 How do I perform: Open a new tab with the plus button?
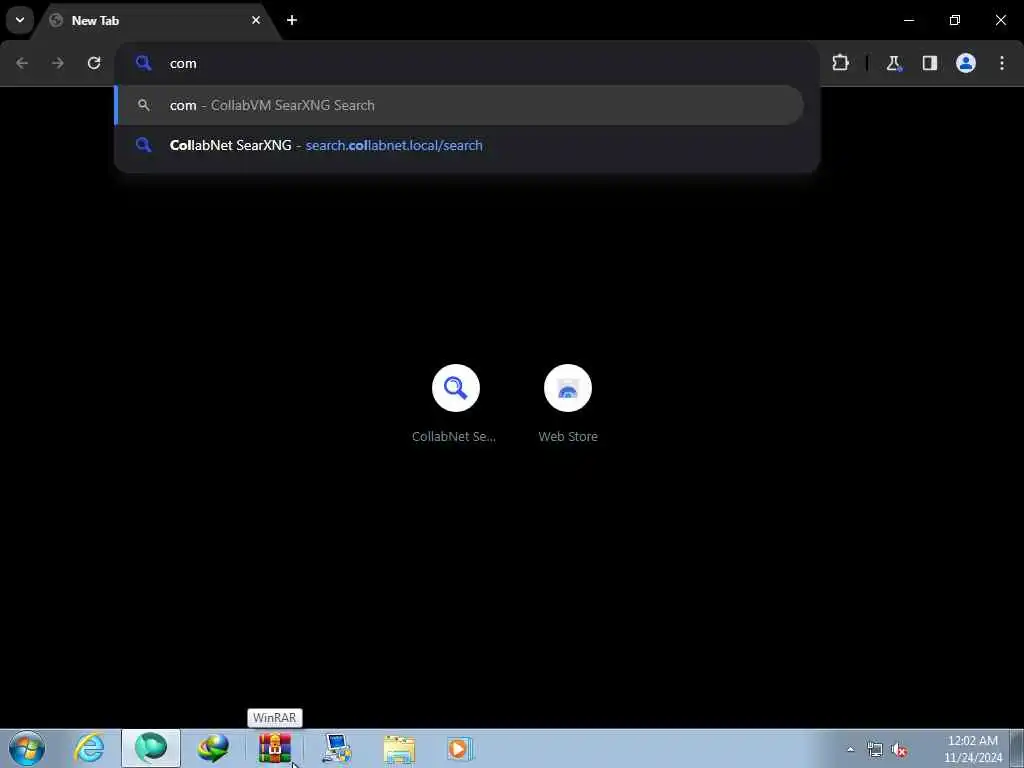[292, 20]
